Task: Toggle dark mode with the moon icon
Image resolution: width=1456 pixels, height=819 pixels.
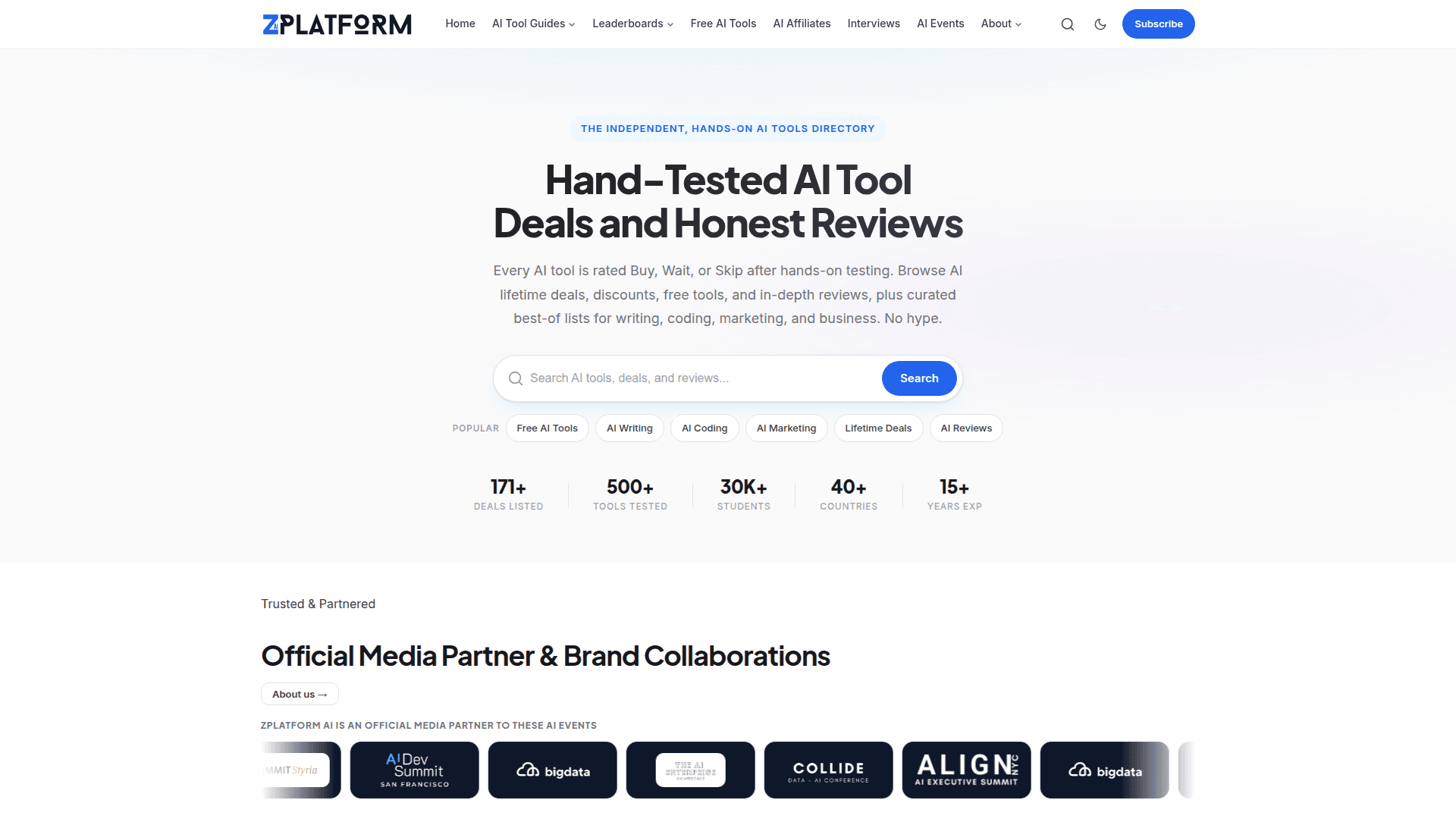Action: click(1100, 24)
